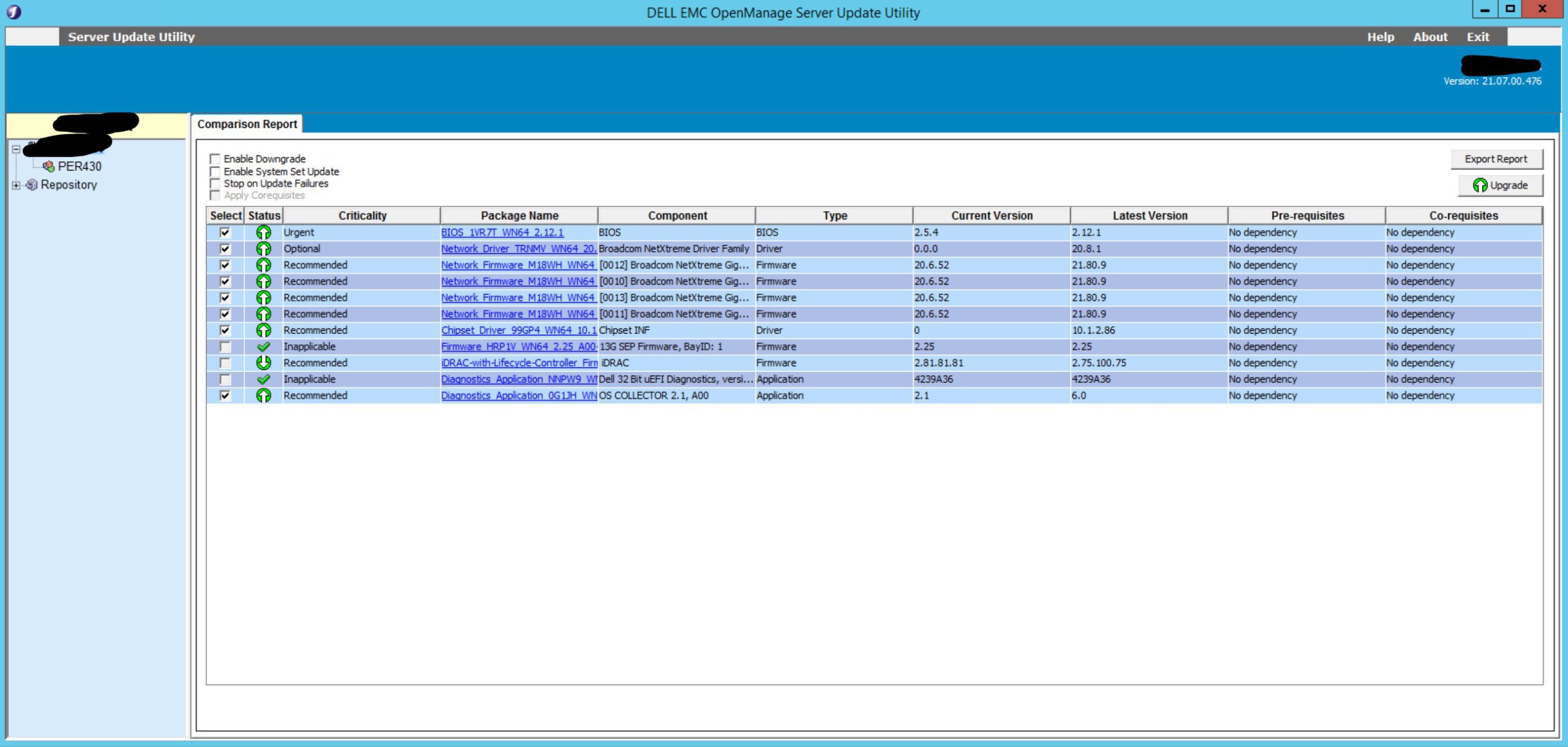The height and width of the screenshot is (747, 1568).
Task: Click the Current Version column header
Action: pos(992,216)
